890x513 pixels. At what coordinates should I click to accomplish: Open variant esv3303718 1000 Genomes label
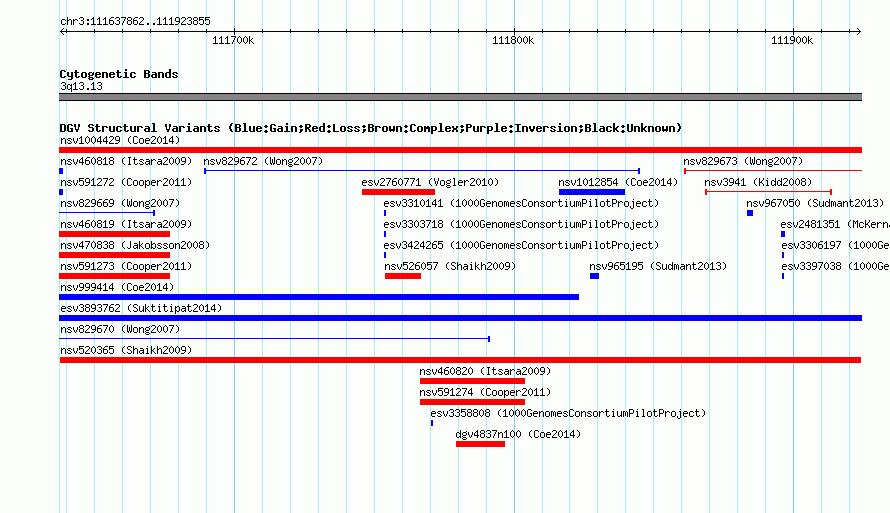click(521, 224)
